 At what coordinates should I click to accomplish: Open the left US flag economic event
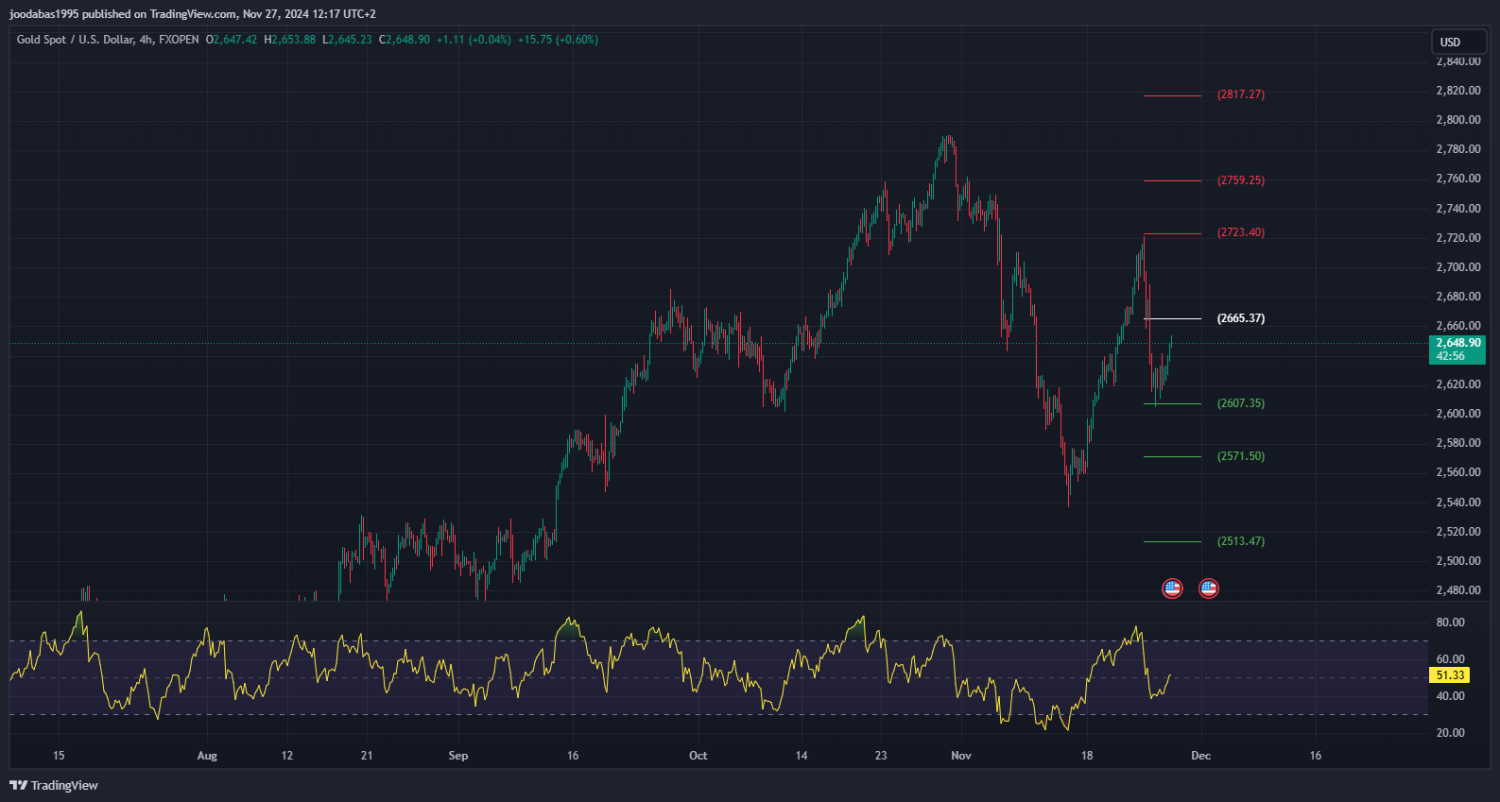click(x=1172, y=588)
